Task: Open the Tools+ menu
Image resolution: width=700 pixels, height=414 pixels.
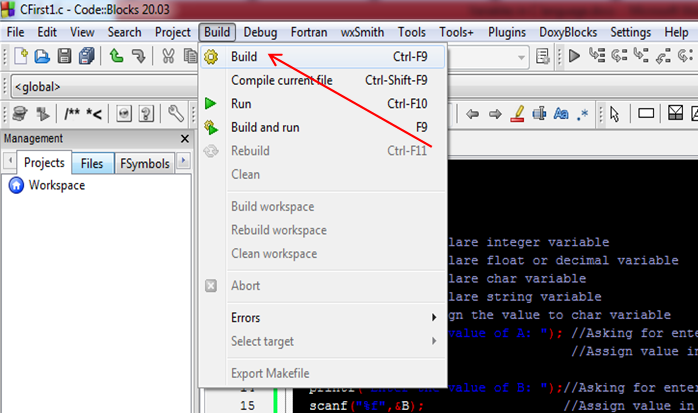Action: coord(456,32)
